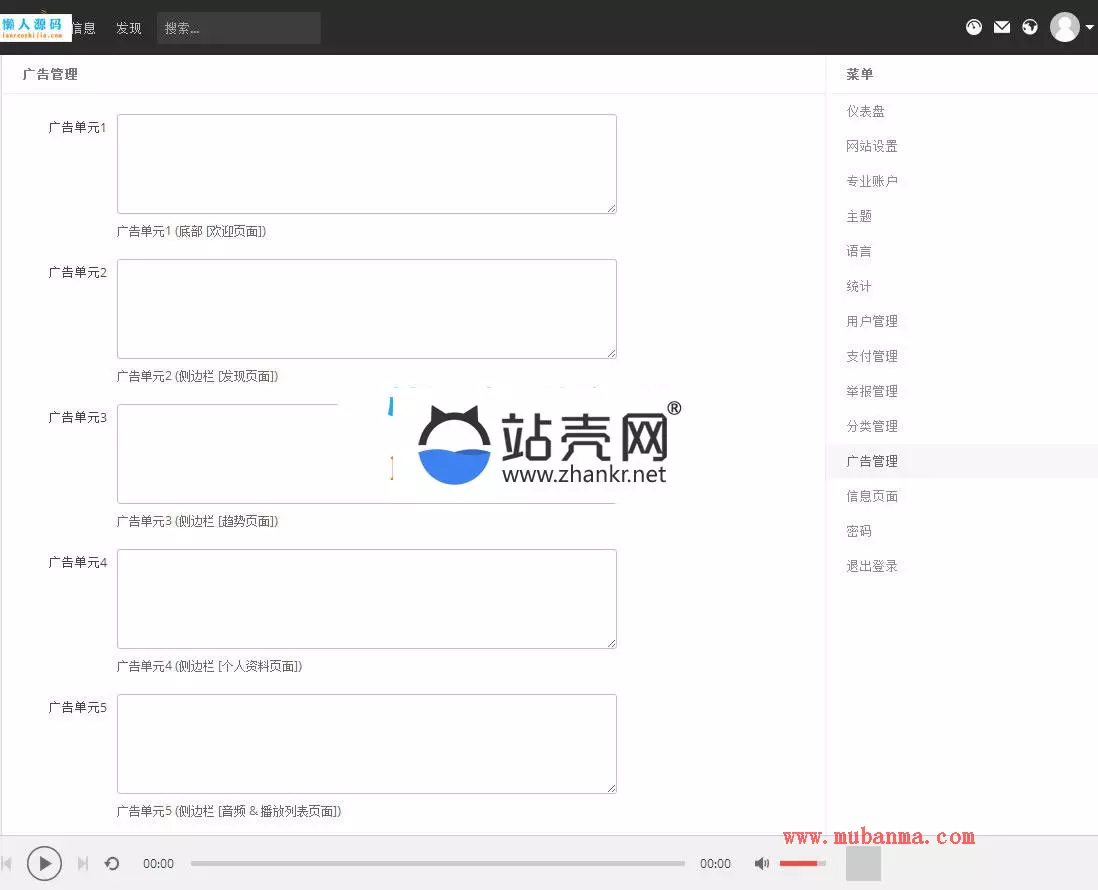Click the 广告单元1 text area
Viewport: 1098px width, 890px height.
click(x=366, y=163)
